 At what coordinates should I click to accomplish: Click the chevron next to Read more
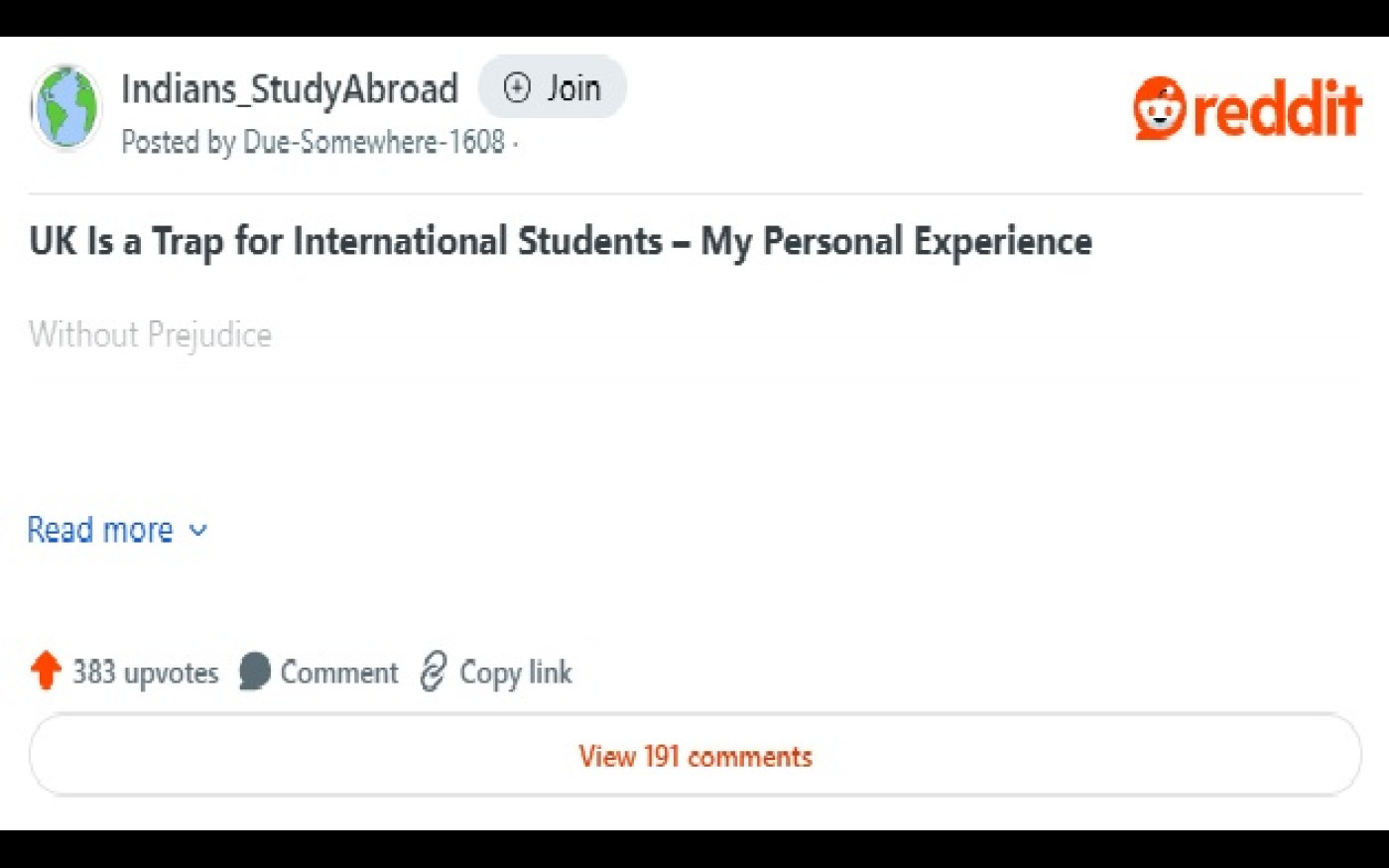point(198,531)
